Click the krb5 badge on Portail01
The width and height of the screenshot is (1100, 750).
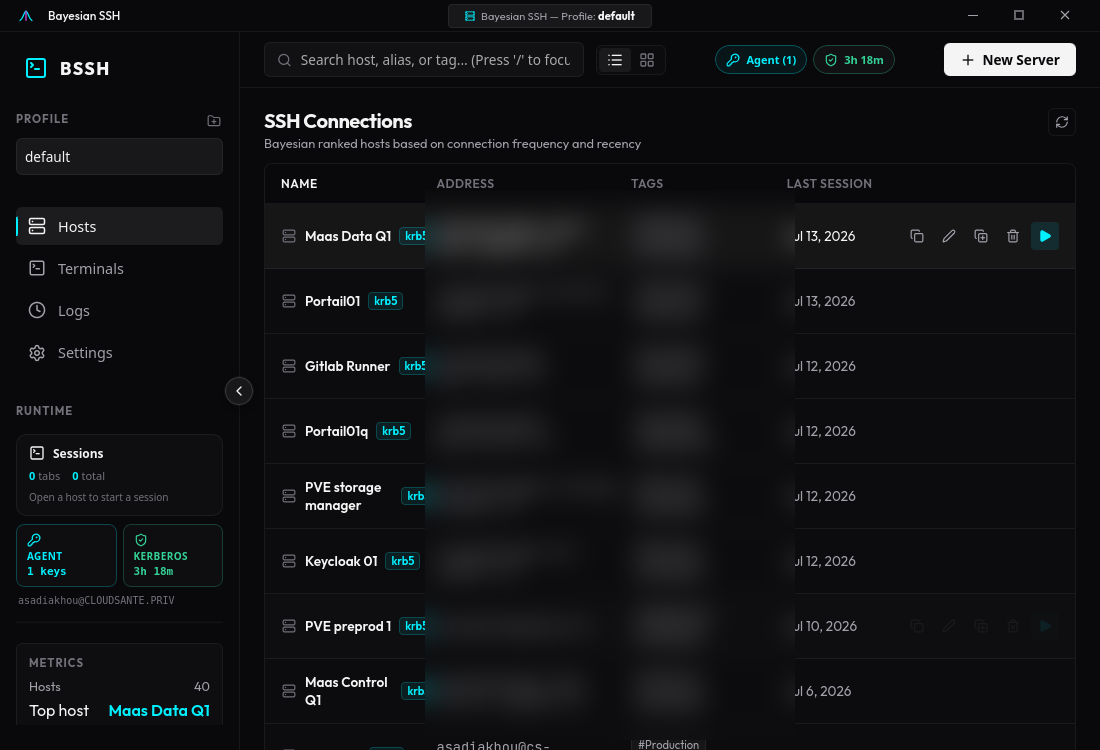pos(385,301)
